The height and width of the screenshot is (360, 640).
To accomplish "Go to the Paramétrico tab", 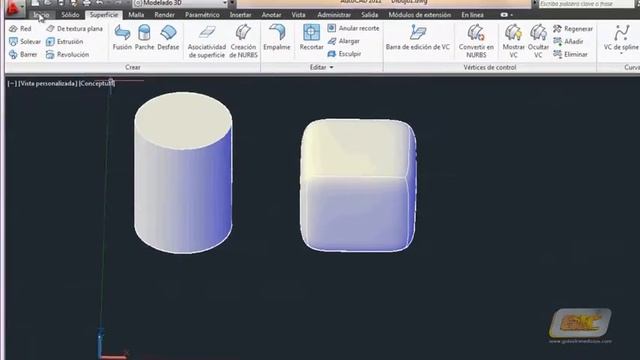I will pyautogui.click(x=202, y=15).
